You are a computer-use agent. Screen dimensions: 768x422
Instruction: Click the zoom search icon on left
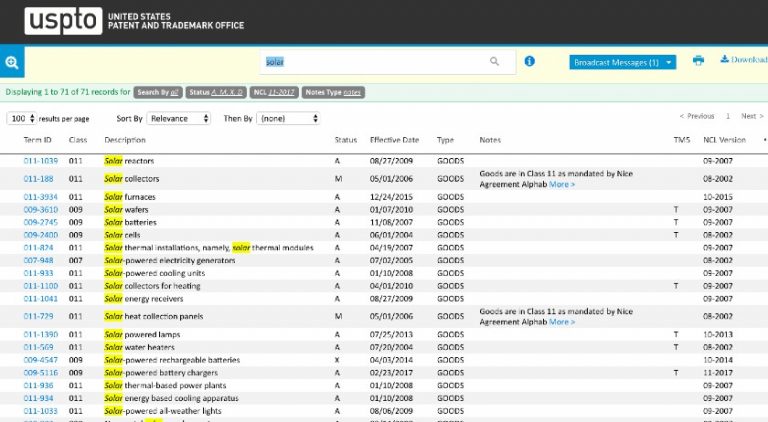tap(12, 62)
